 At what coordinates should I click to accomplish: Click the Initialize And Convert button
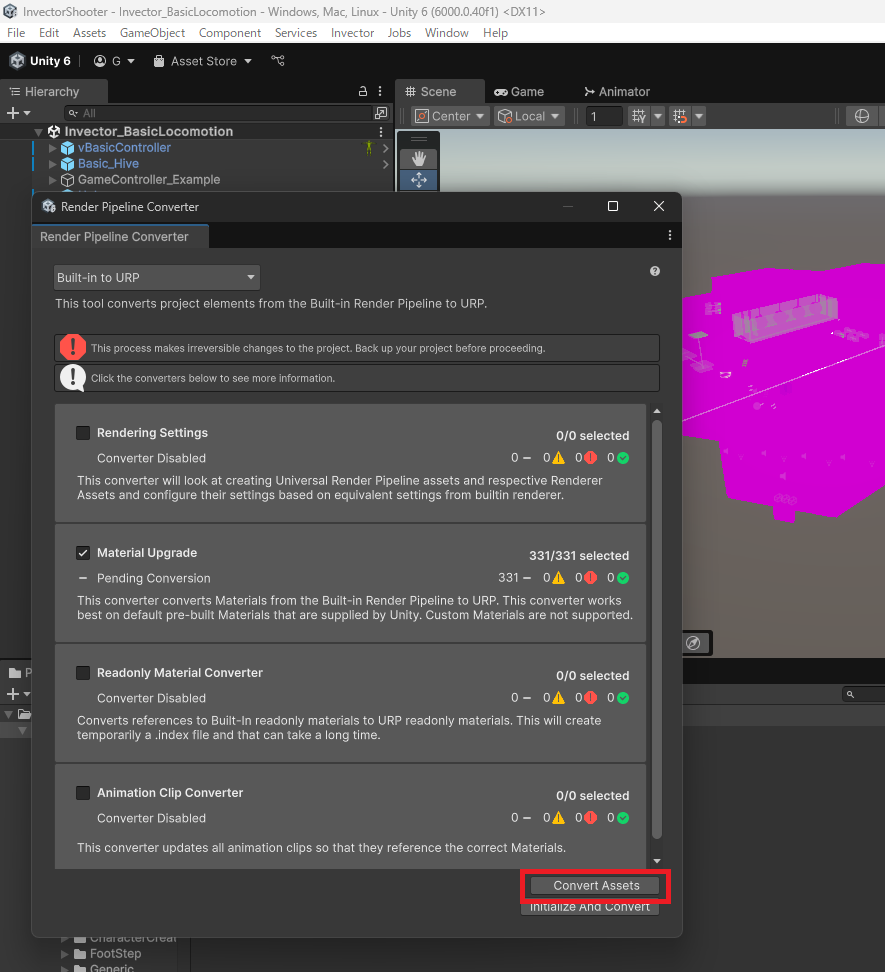tap(590, 907)
